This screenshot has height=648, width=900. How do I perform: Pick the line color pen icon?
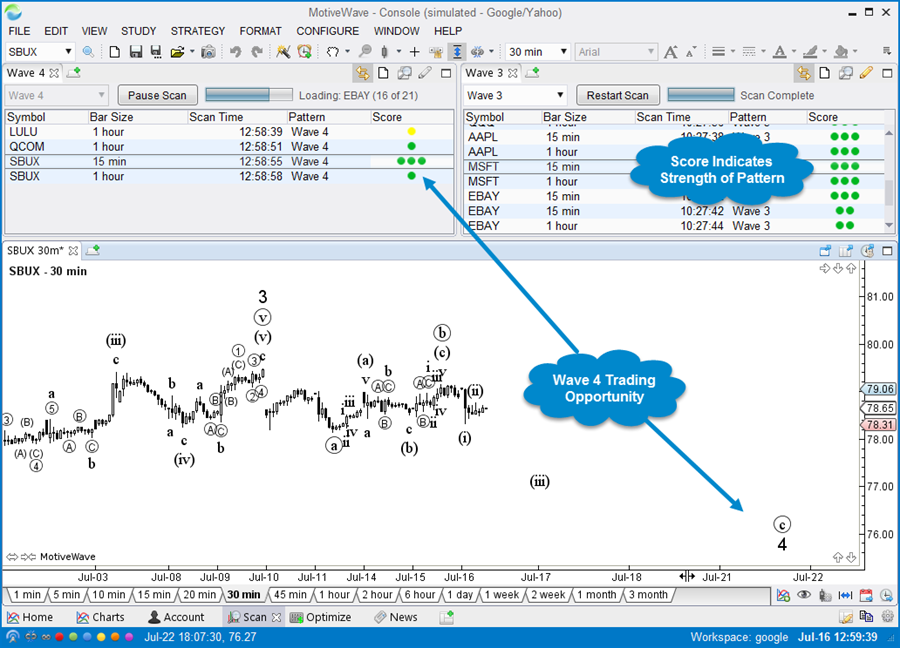(x=810, y=52)
